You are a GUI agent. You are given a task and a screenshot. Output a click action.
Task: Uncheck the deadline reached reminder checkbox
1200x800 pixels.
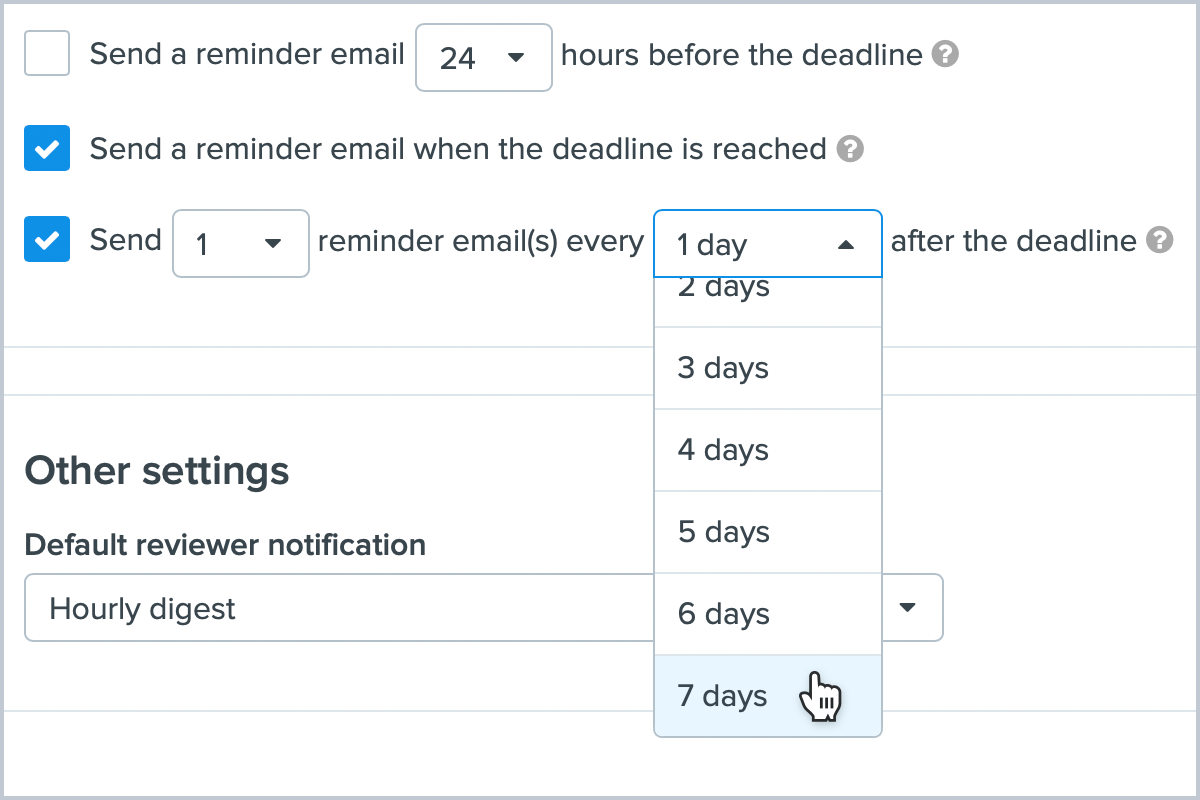(x=47, y=149)
